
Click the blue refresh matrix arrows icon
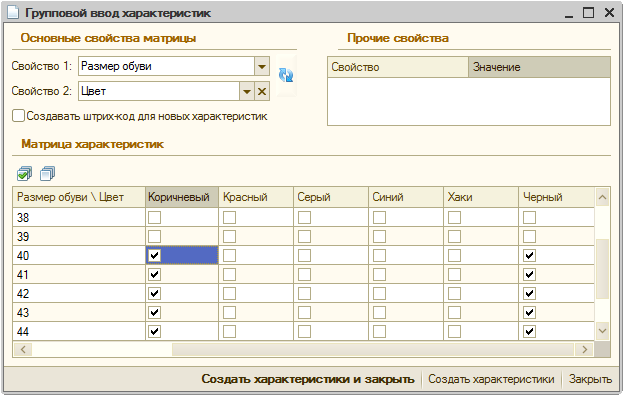click(286, 75)
